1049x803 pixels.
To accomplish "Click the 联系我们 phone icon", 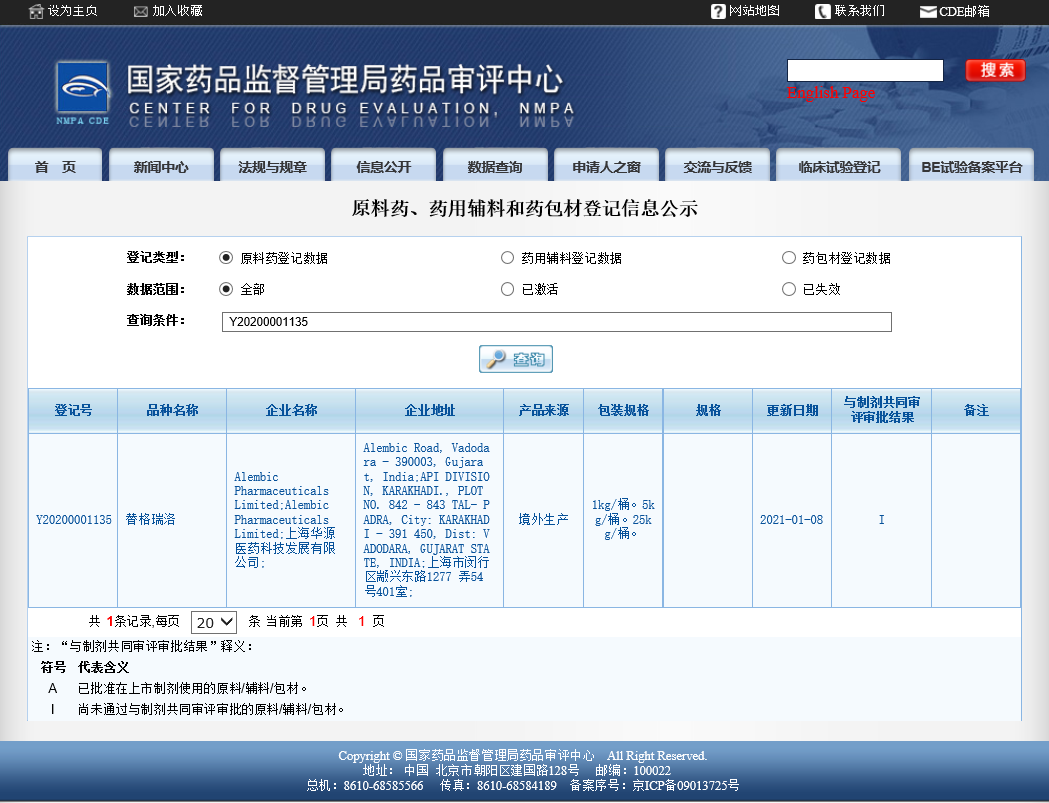I will 822,13.
